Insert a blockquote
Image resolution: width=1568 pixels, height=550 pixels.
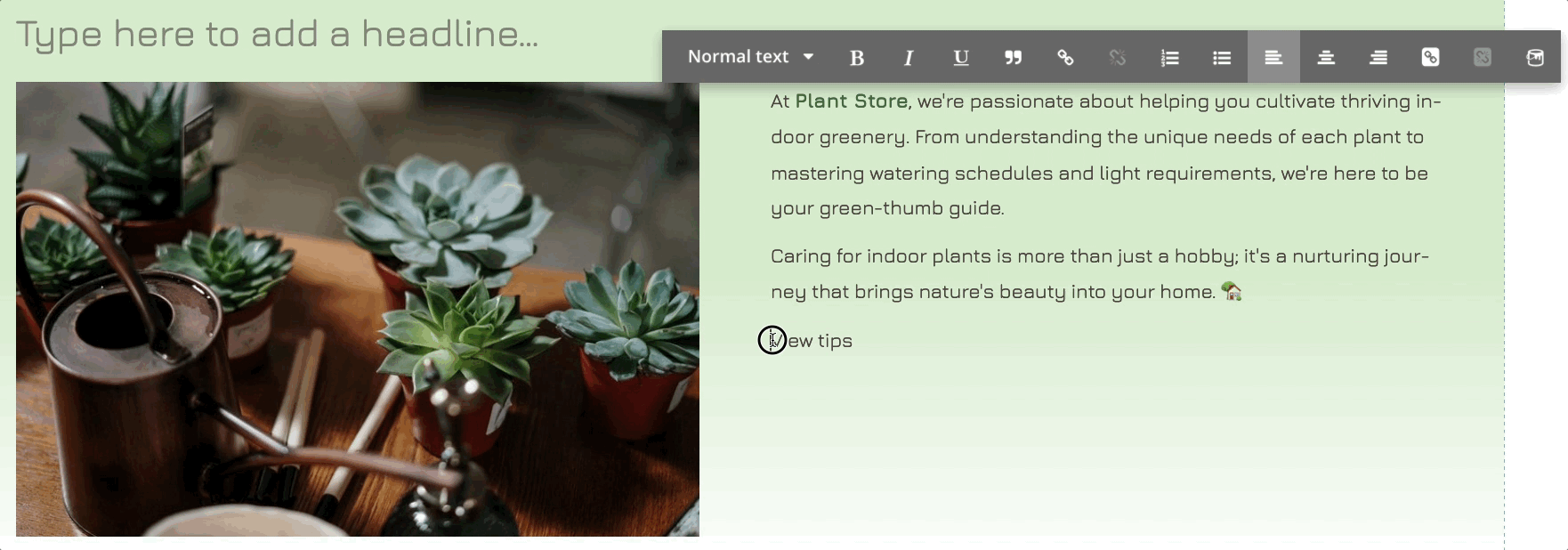1012,57
